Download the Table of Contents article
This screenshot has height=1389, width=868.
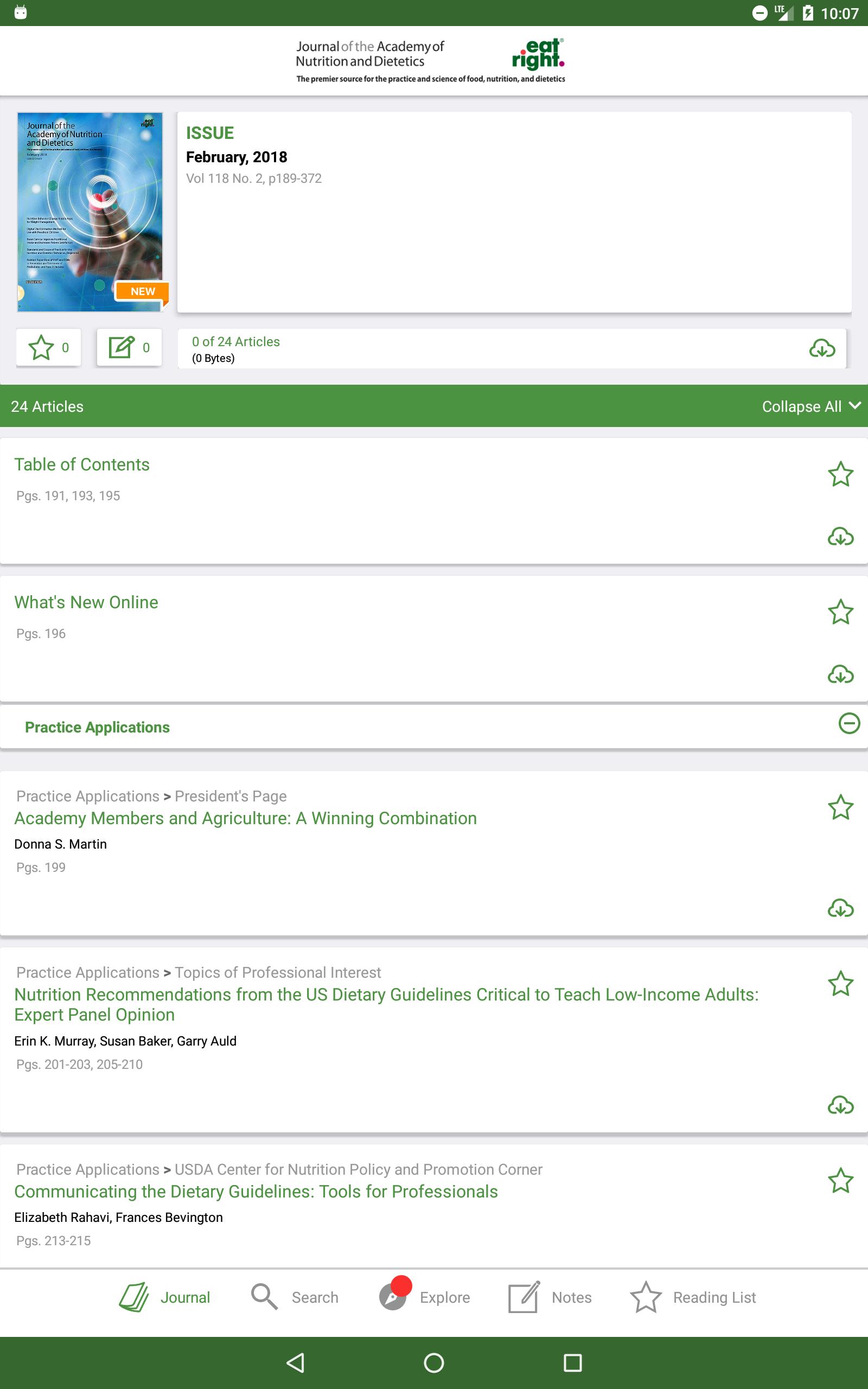(x=840, y=537)
